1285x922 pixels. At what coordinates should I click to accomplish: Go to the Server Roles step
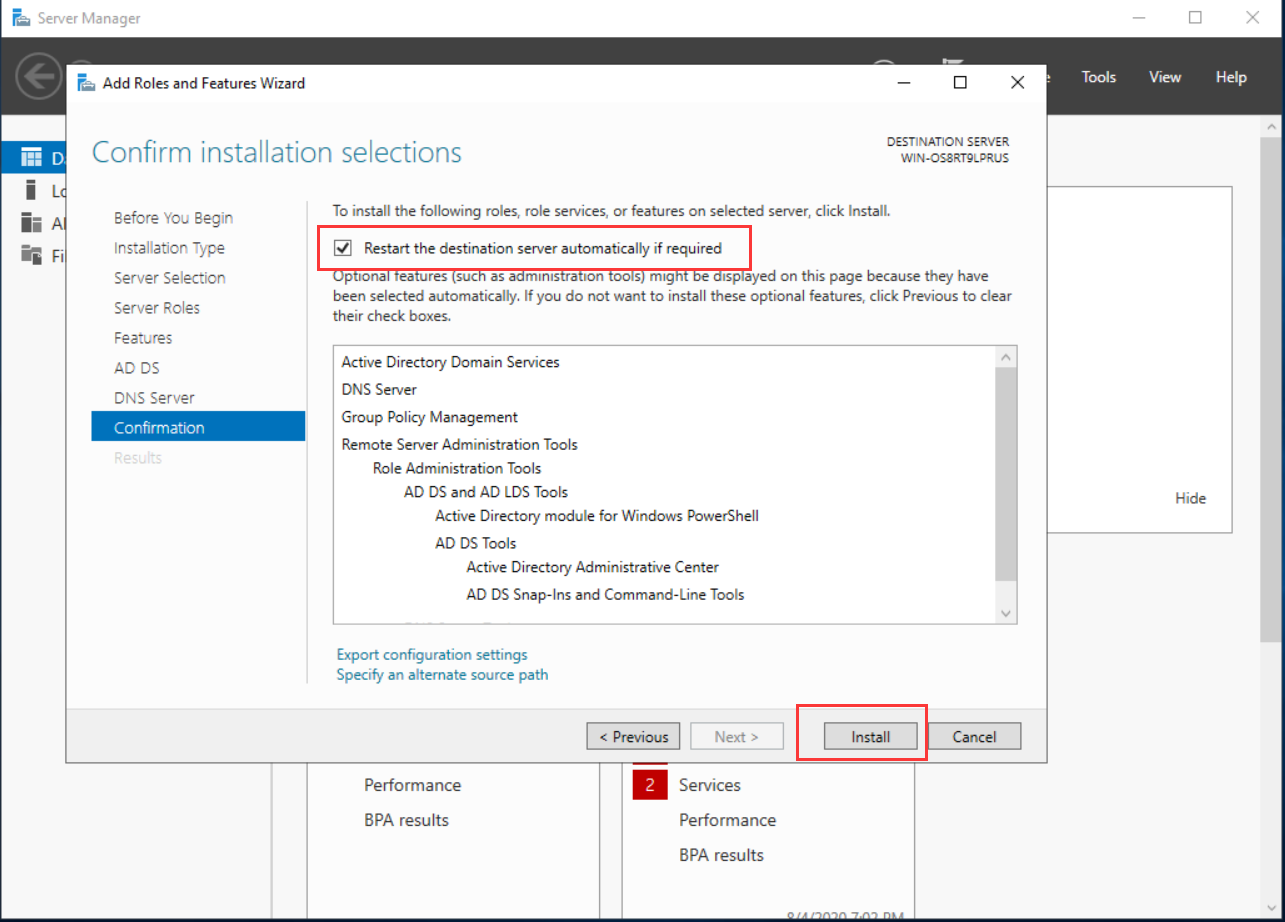(x=157, y=308)
